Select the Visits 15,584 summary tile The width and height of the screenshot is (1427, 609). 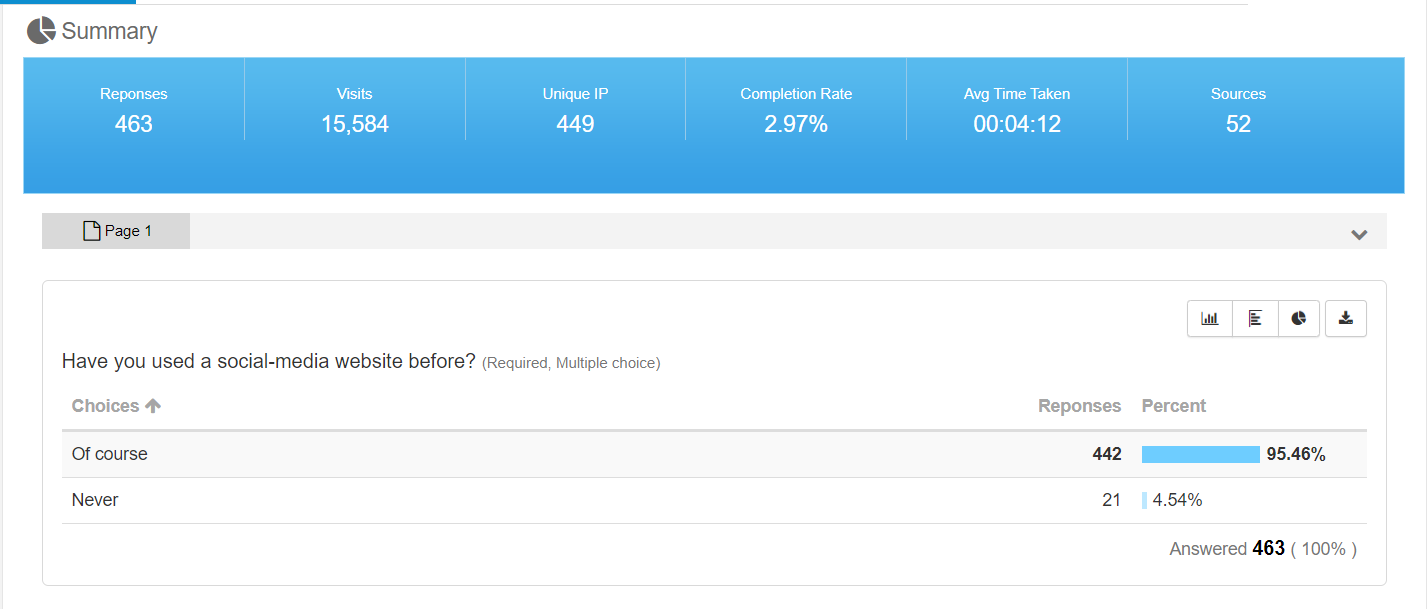coord(355,110)
